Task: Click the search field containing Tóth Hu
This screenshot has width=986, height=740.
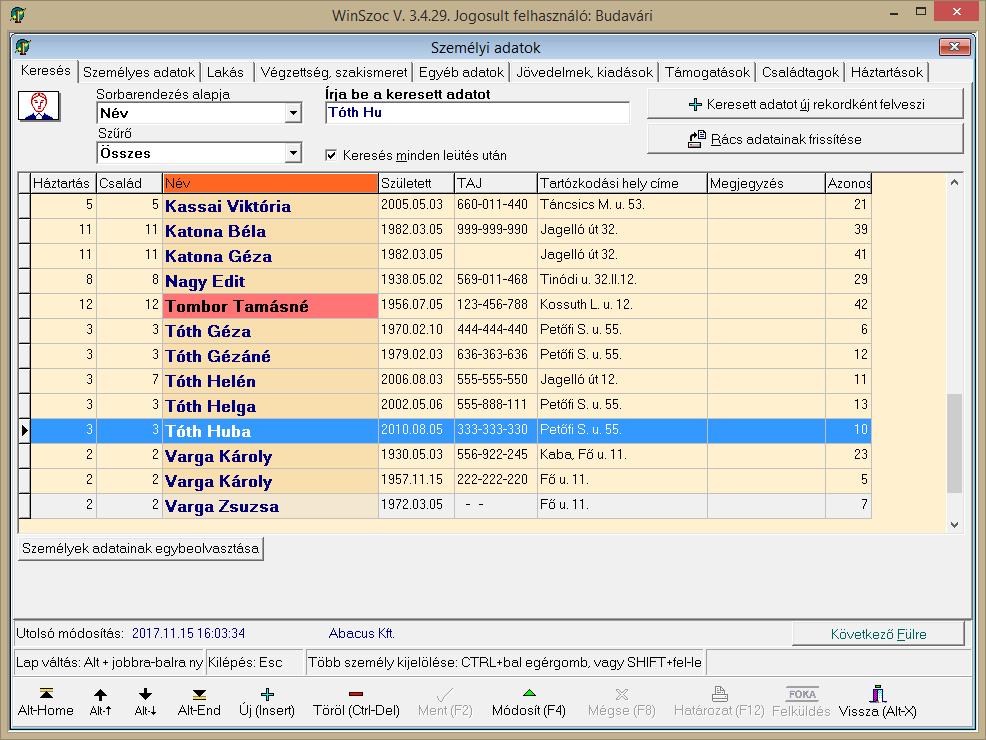Action: coord(477,113)
